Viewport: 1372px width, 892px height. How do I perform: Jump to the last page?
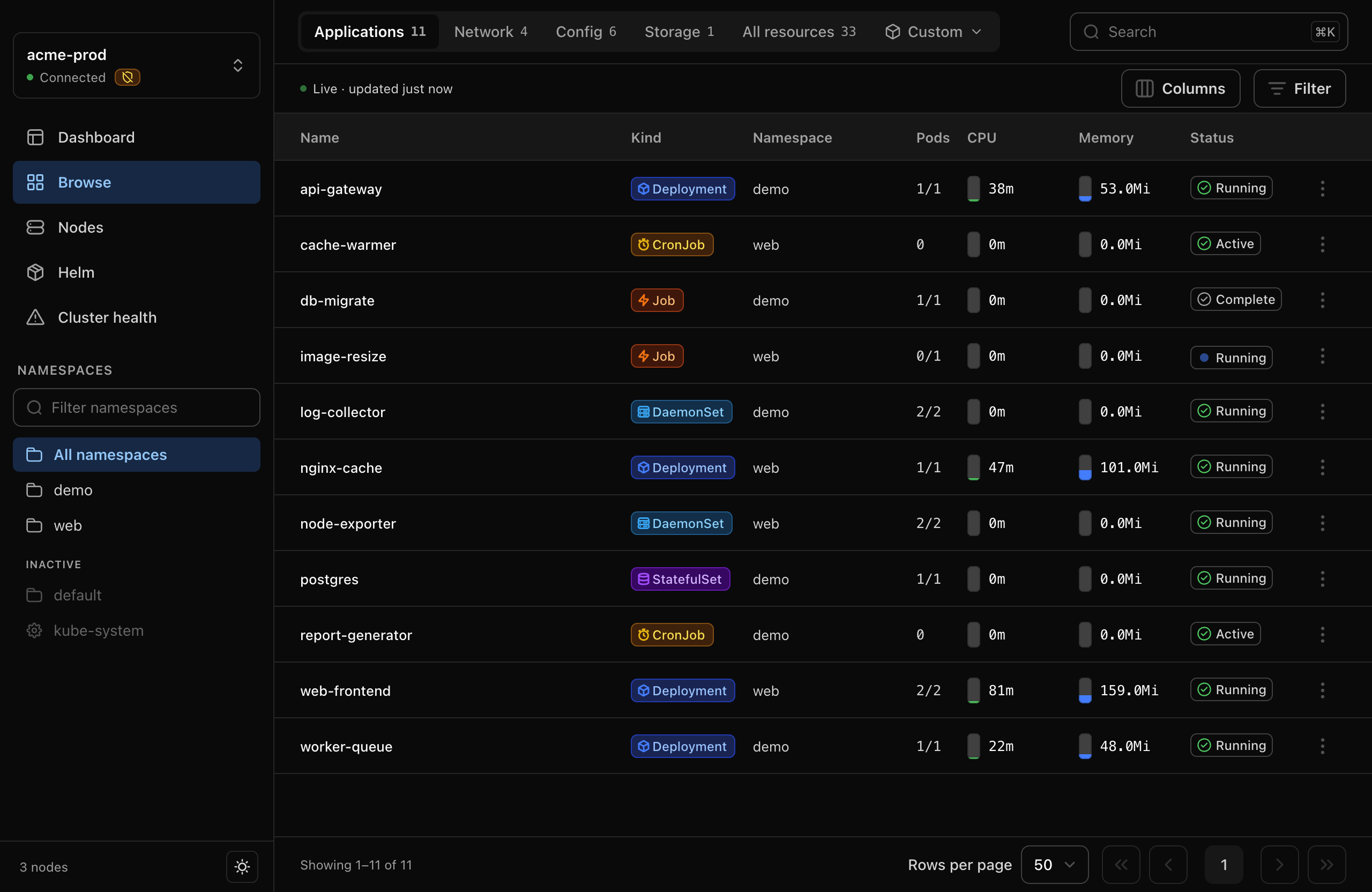point(1326,864)
